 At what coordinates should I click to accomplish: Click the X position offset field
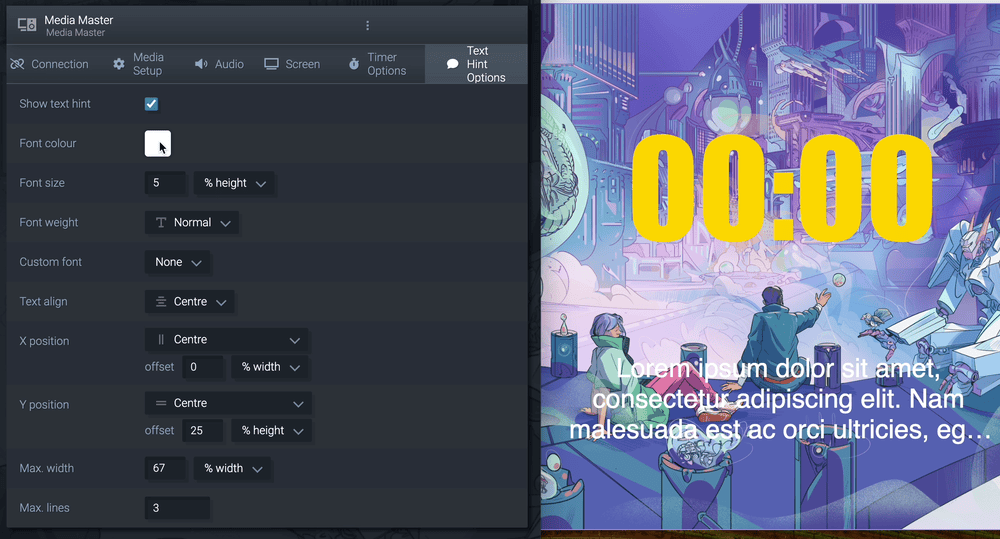coord(203,367)
